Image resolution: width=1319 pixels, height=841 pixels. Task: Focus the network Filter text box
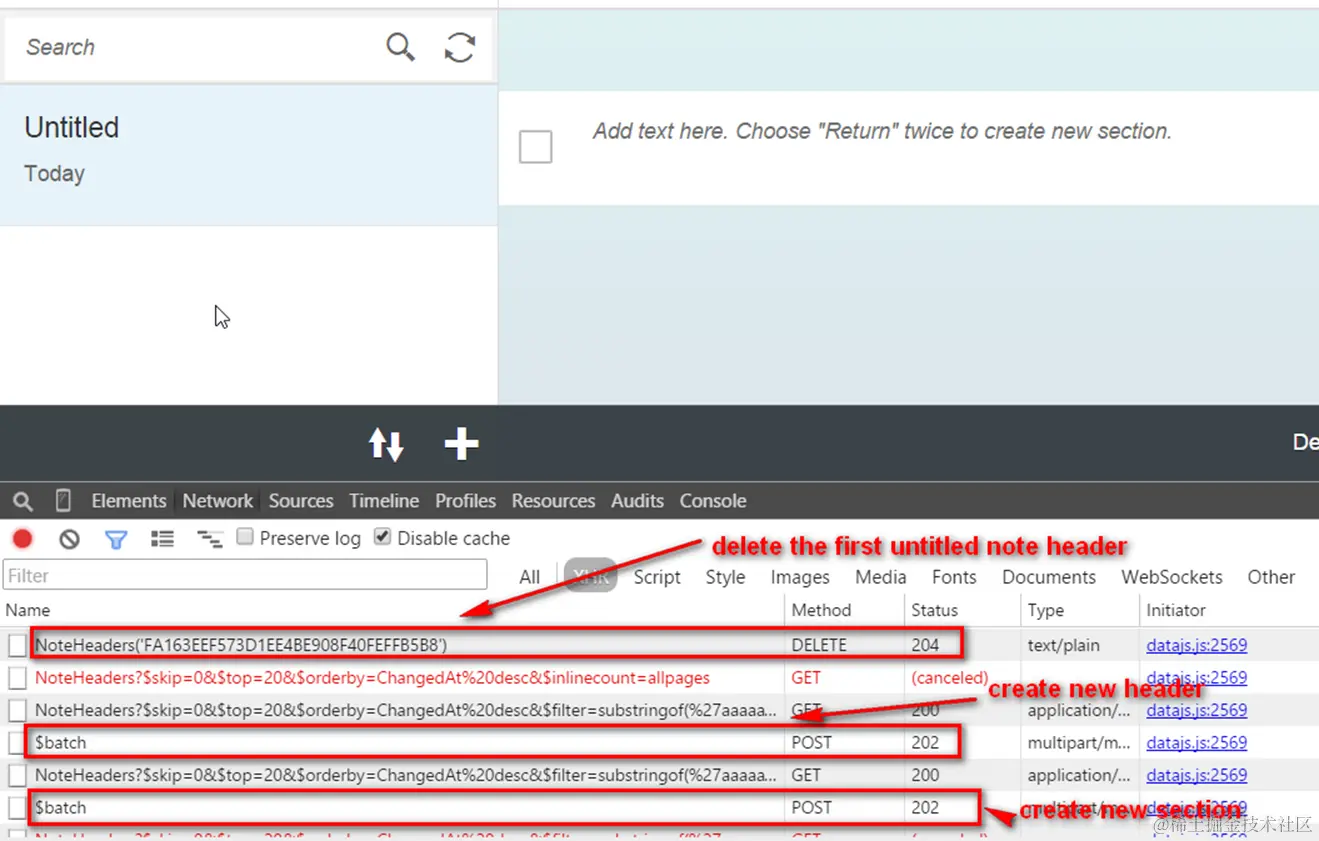coord(245,575)
